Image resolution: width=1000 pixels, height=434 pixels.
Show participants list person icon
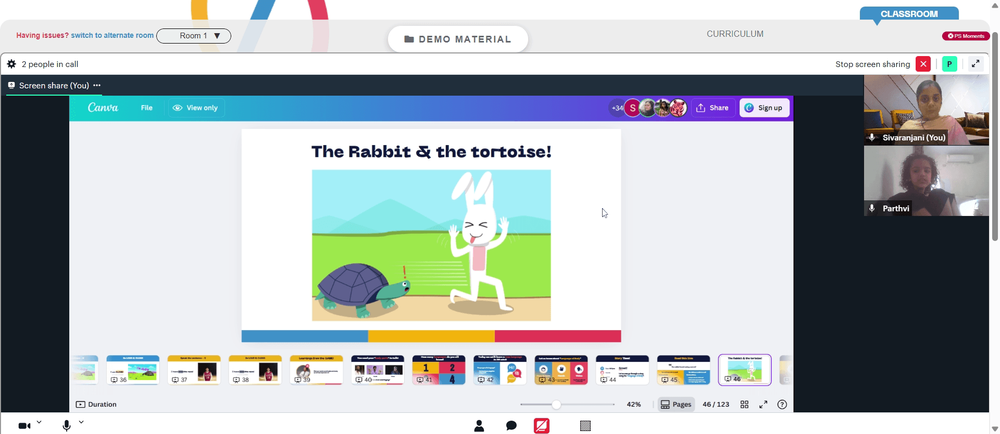pos(479,426)
